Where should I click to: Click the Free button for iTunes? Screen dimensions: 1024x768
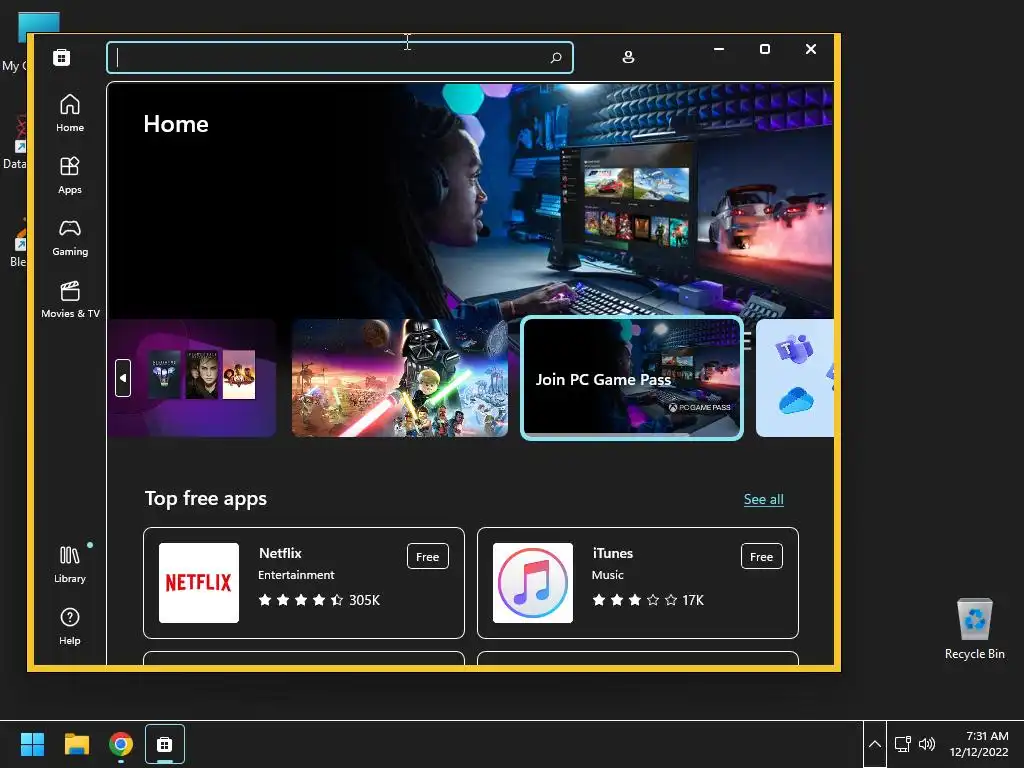[761, 556]
